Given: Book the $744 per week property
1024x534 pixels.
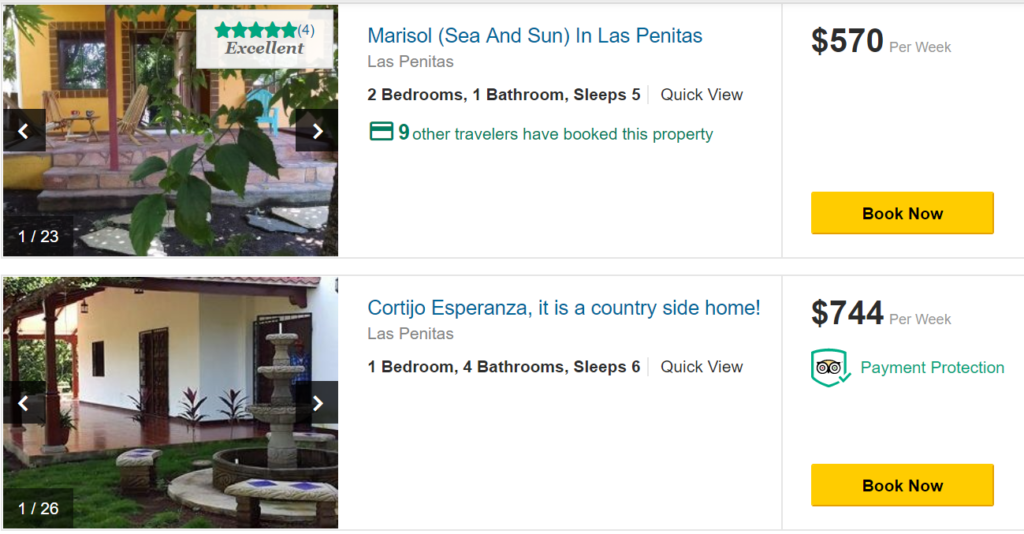Looking at the screenshot, I should [x=902, y=485].
